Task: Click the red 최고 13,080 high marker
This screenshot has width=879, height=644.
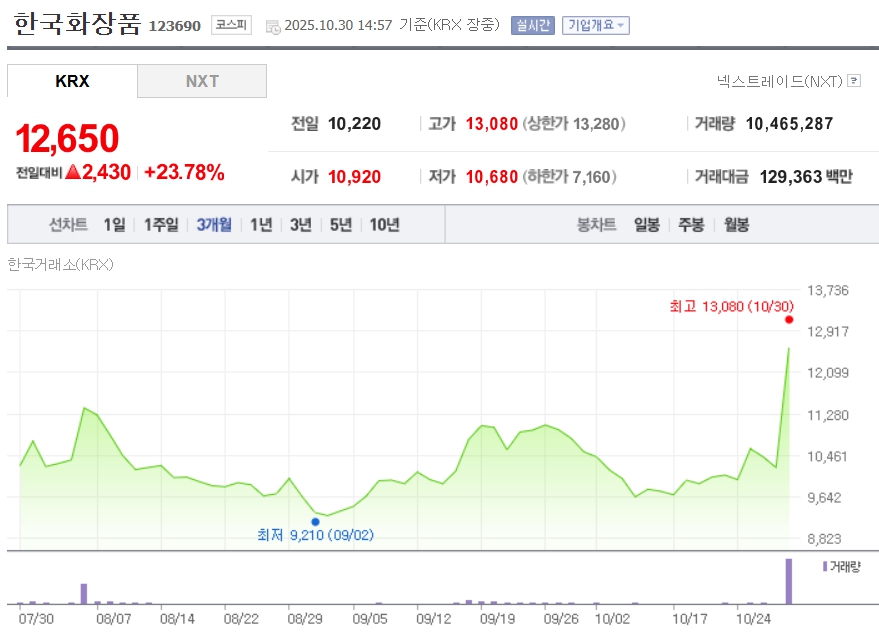Action: pyautogui.click(x=789, y=319)
